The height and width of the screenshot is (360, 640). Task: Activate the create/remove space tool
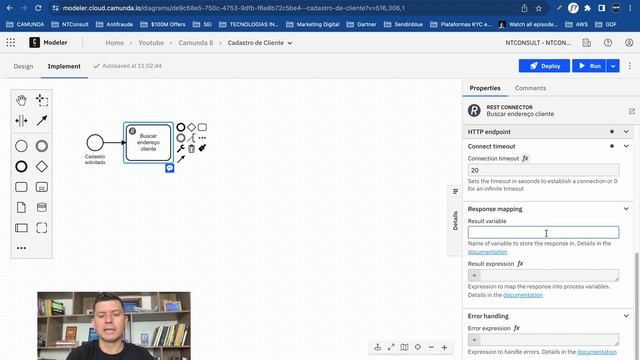[21, 120]
